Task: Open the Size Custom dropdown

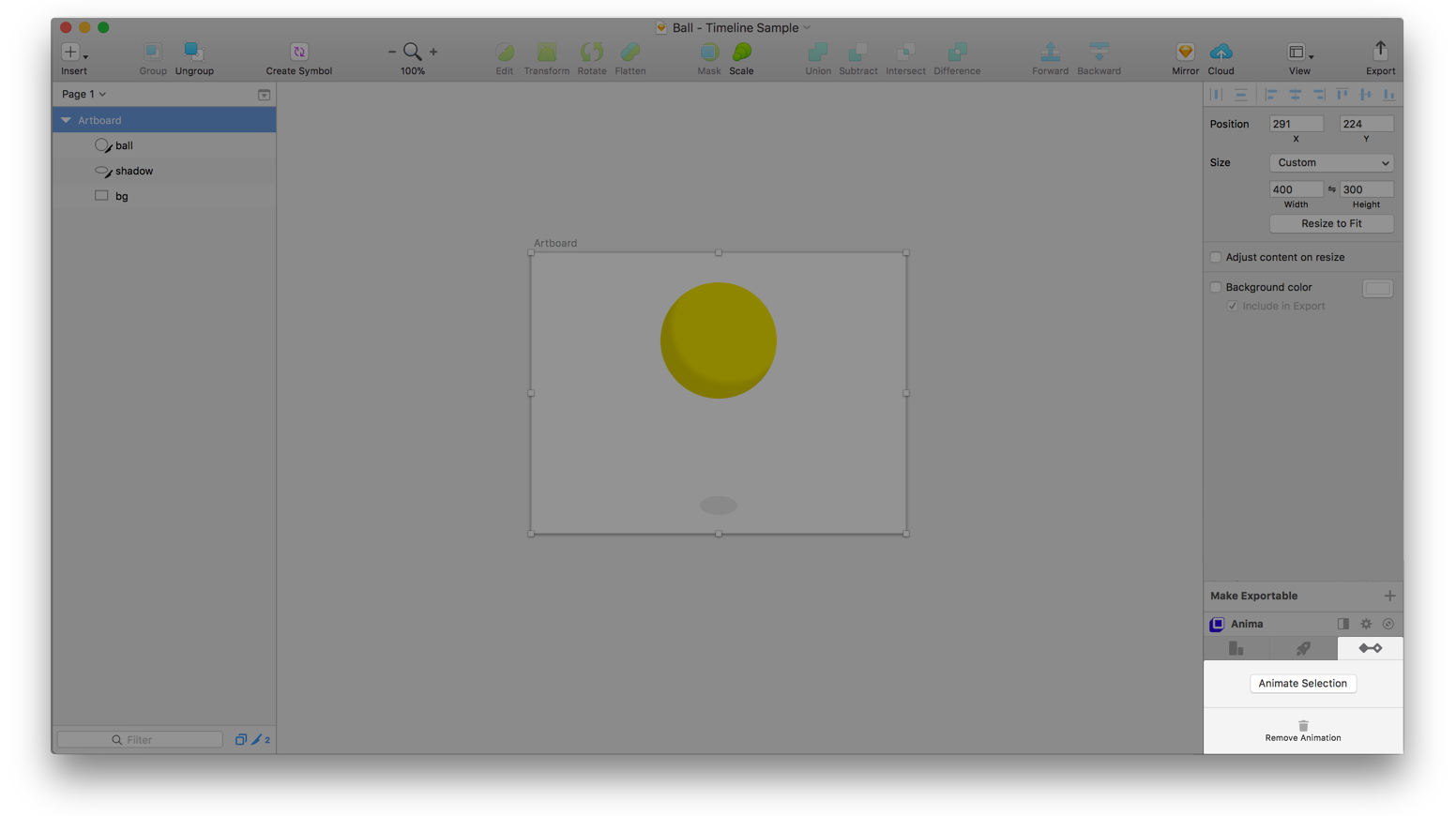Action: (x=1331, y=162)
